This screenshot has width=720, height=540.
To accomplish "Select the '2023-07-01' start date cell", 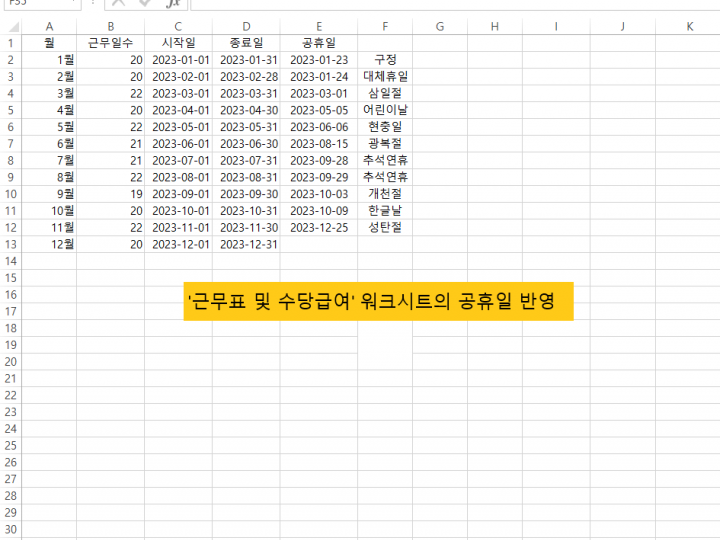I will [179, 160].
